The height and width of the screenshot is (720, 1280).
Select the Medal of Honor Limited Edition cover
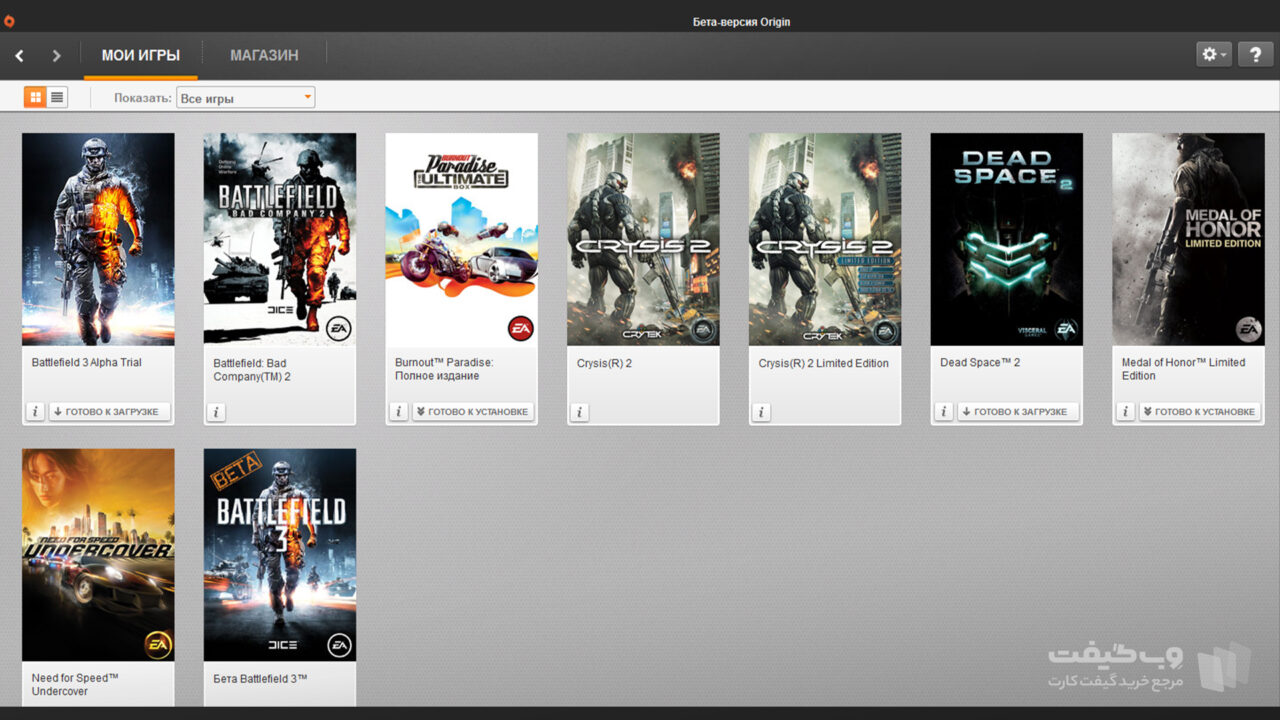[1189, 239]
